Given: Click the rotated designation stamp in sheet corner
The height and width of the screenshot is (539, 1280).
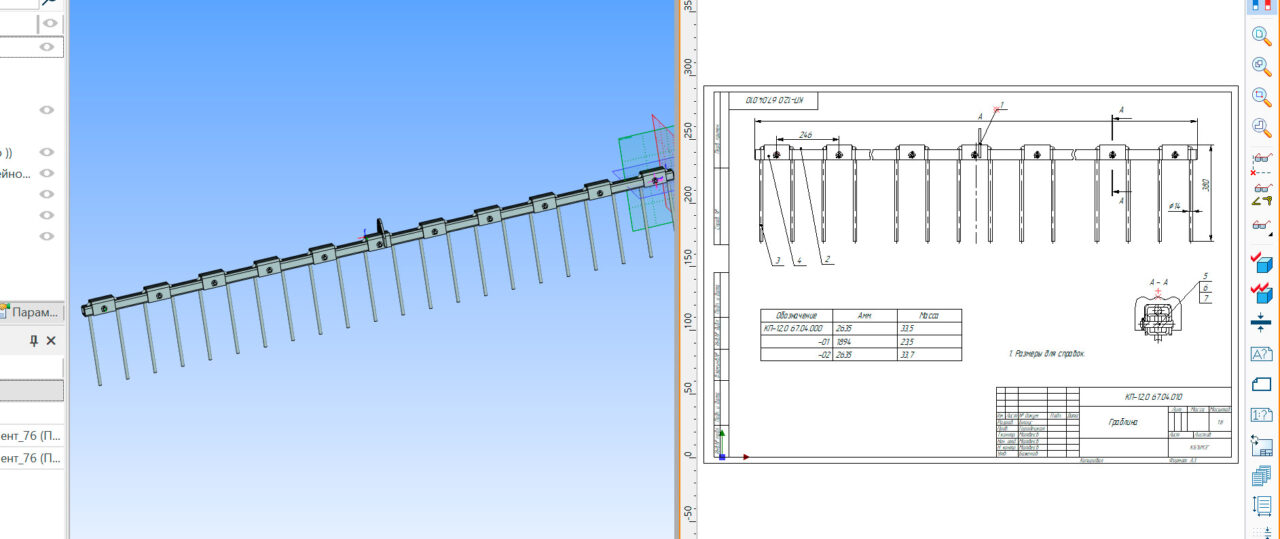Looking at the screenshot, I should (776, 99).
